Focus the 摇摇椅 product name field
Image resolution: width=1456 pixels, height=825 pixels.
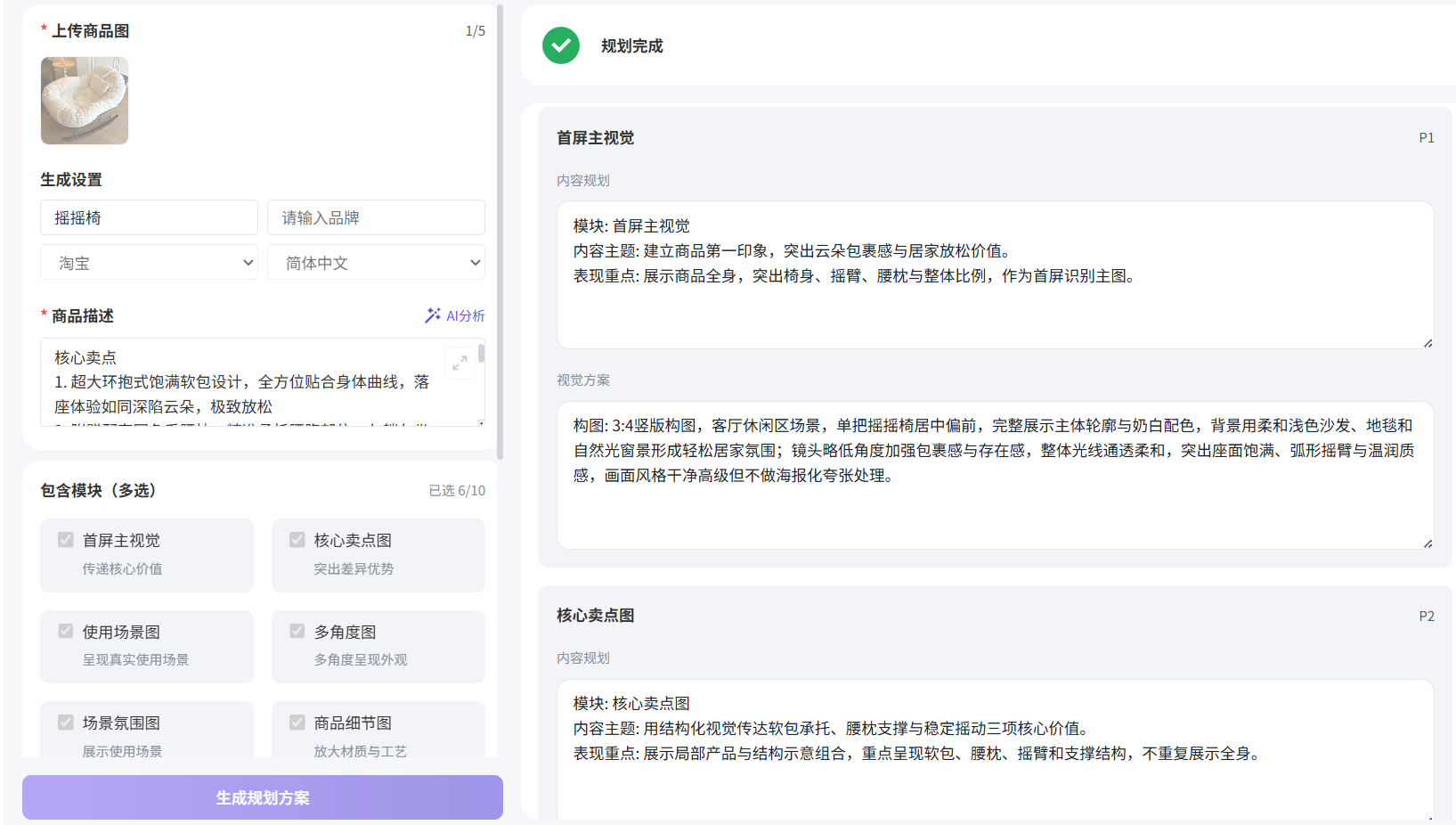coord(149,217)
